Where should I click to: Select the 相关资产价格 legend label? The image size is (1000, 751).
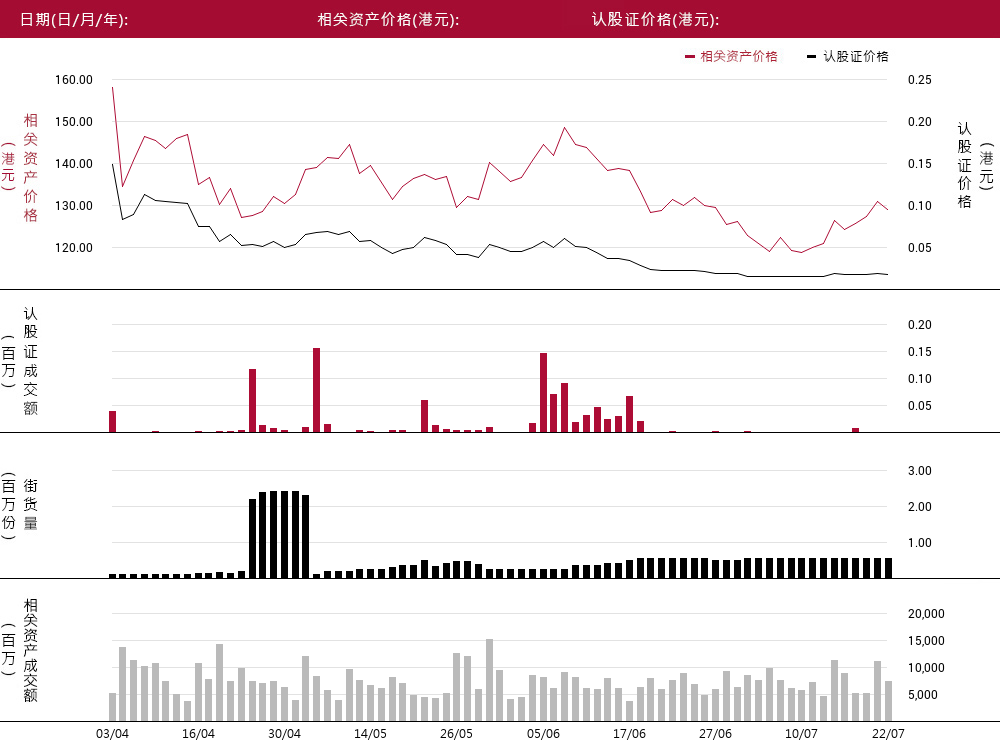tap(739, 56)
